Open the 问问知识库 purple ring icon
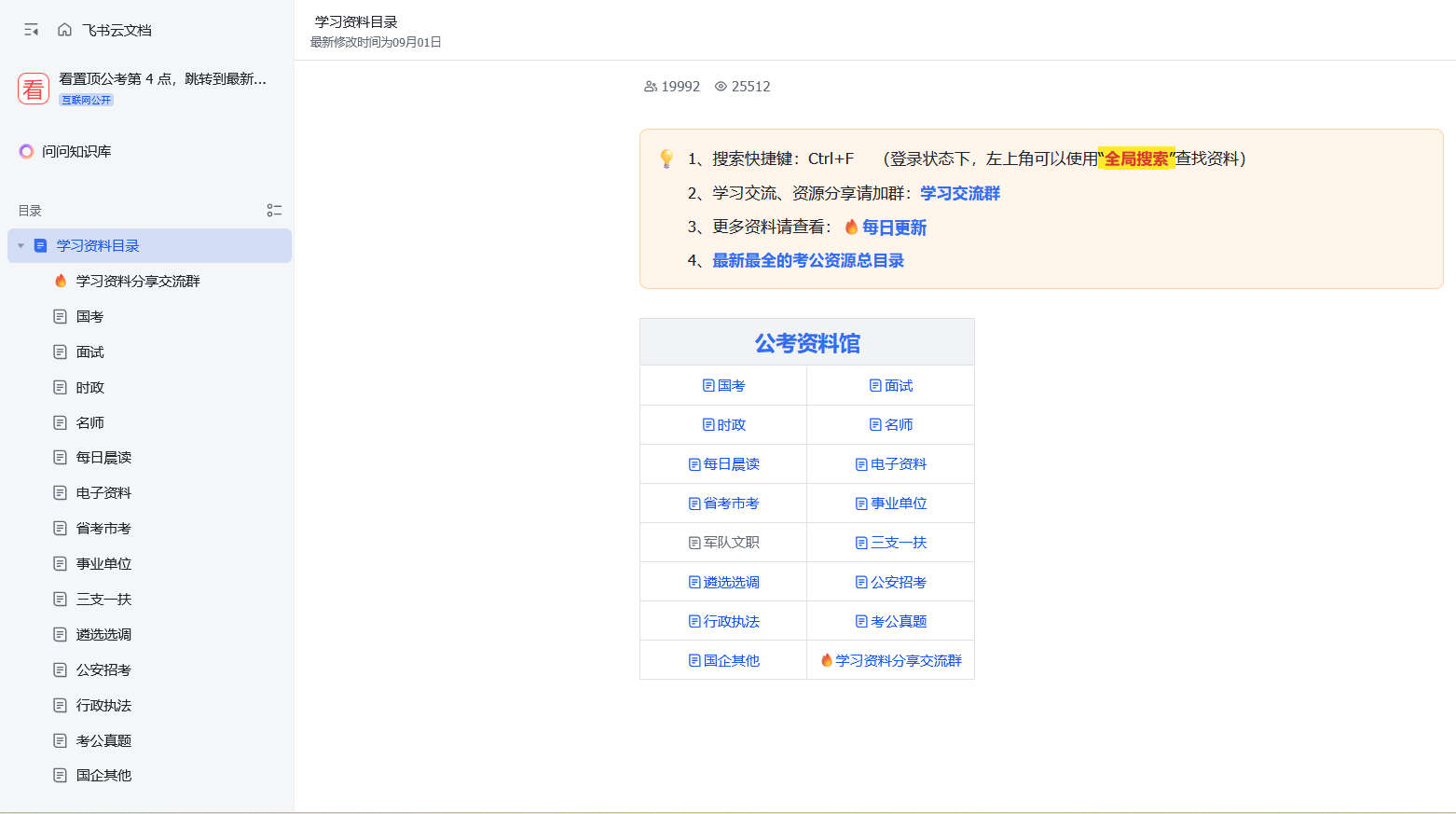This screenshot has width=1456, height=814. point(26,151)
